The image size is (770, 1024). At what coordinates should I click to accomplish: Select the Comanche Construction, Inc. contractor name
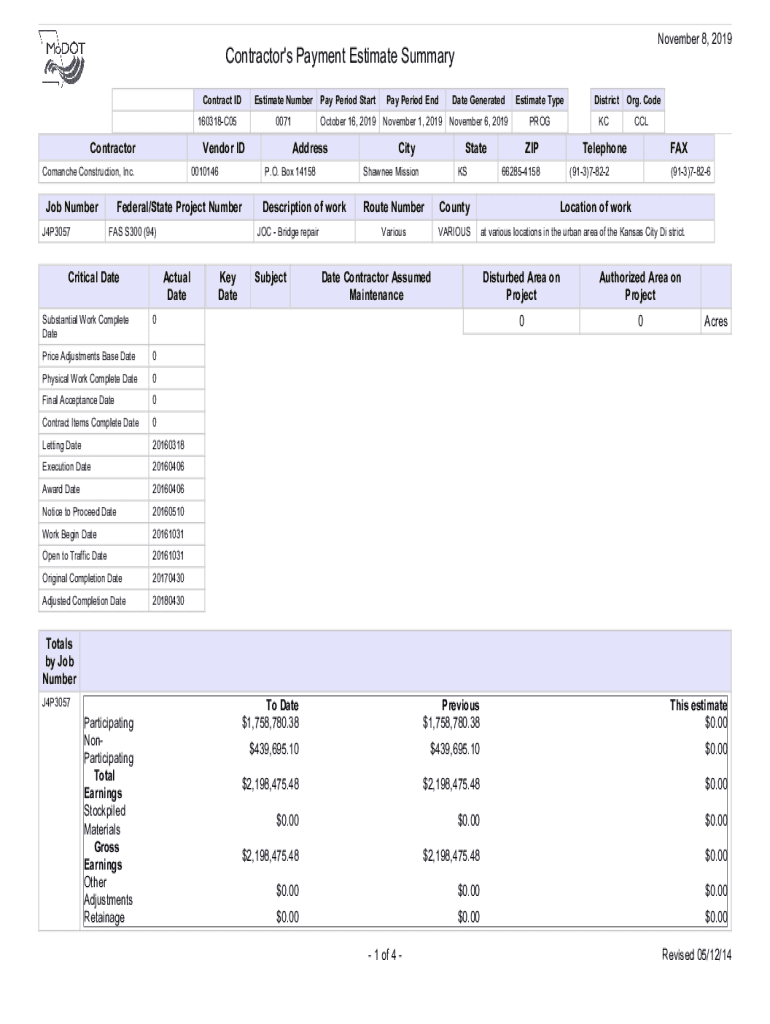click(88, 172)
